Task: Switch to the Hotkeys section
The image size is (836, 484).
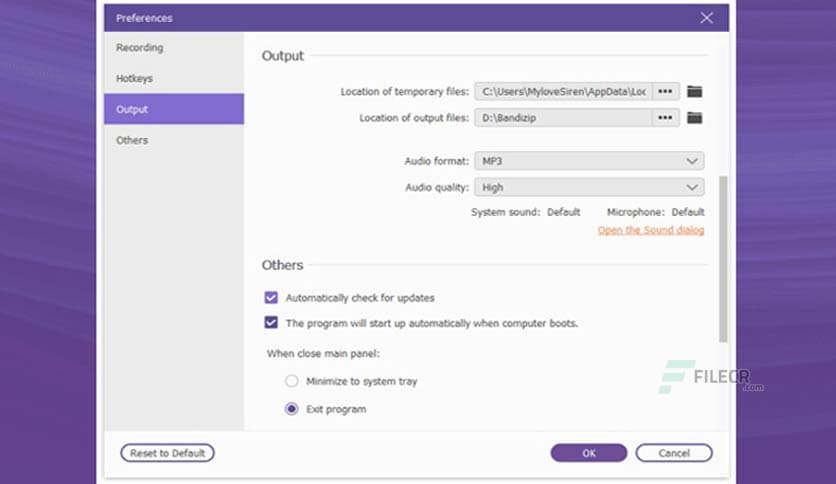Action: [174, 78]
